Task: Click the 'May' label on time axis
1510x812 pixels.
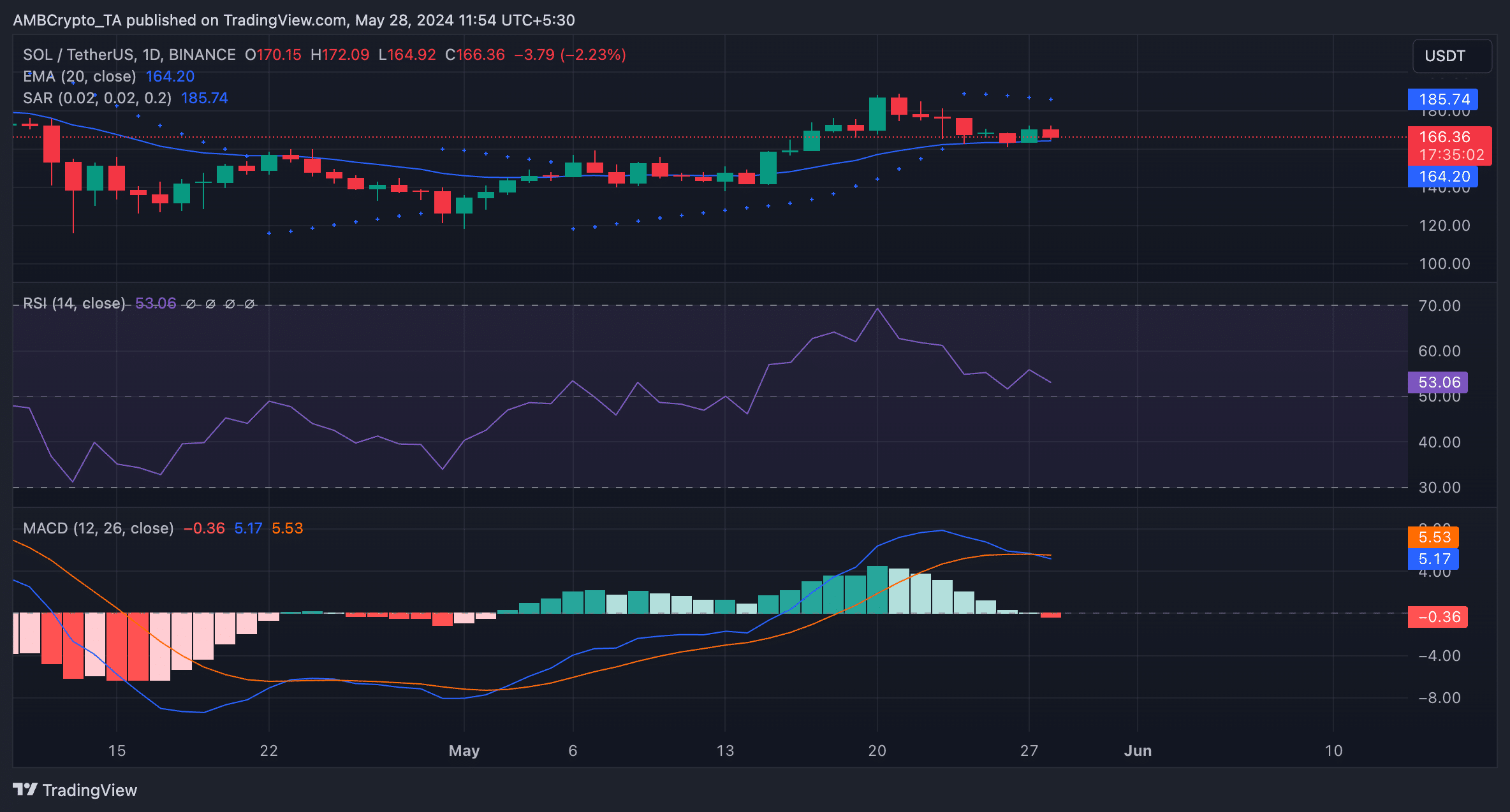Action: click(x=464, y=751)
